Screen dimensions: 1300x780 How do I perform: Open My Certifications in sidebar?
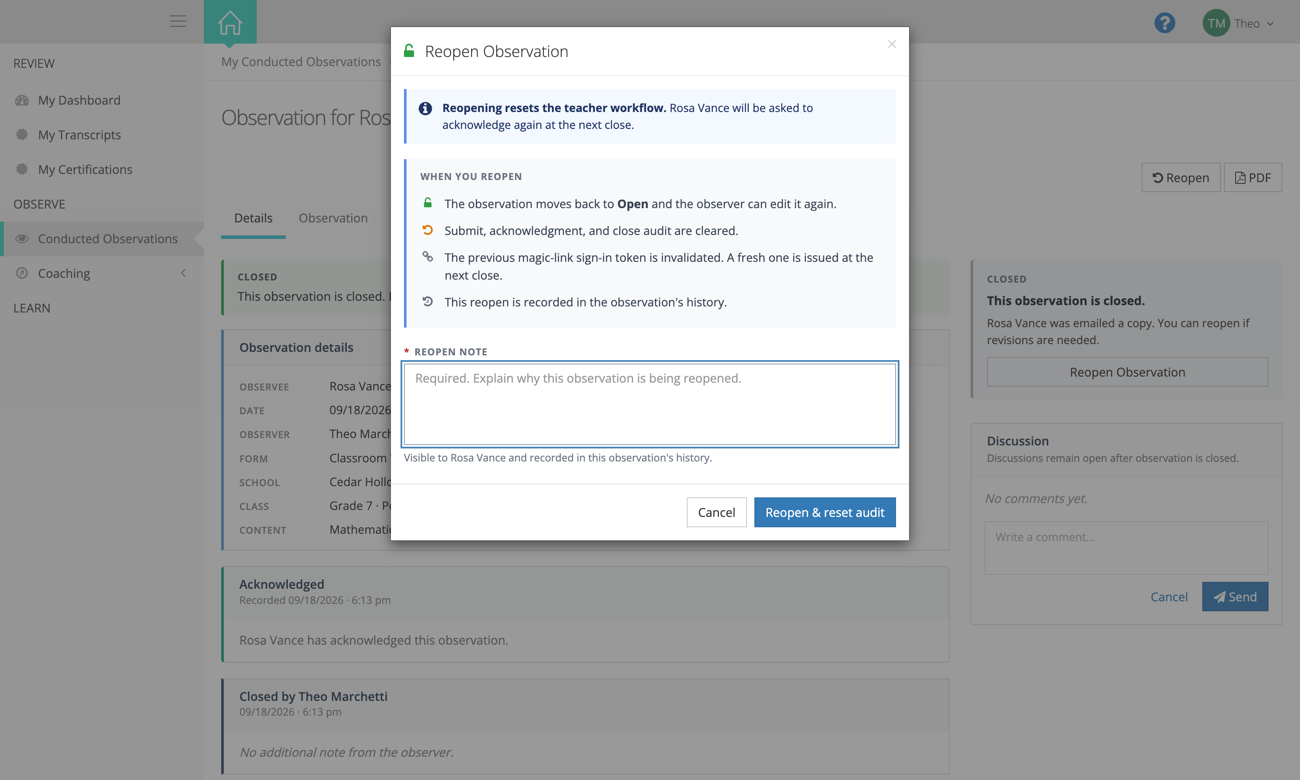click(85, 169)
